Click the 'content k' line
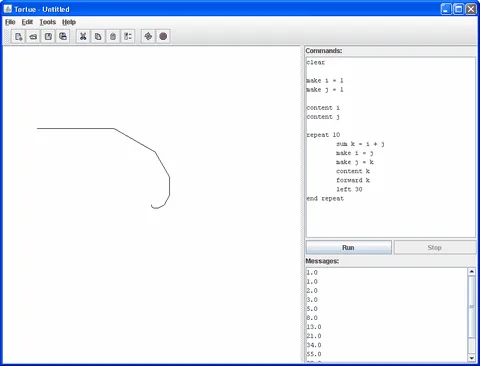This screenshot has height=366, width=480. click(x=353, y=171)
